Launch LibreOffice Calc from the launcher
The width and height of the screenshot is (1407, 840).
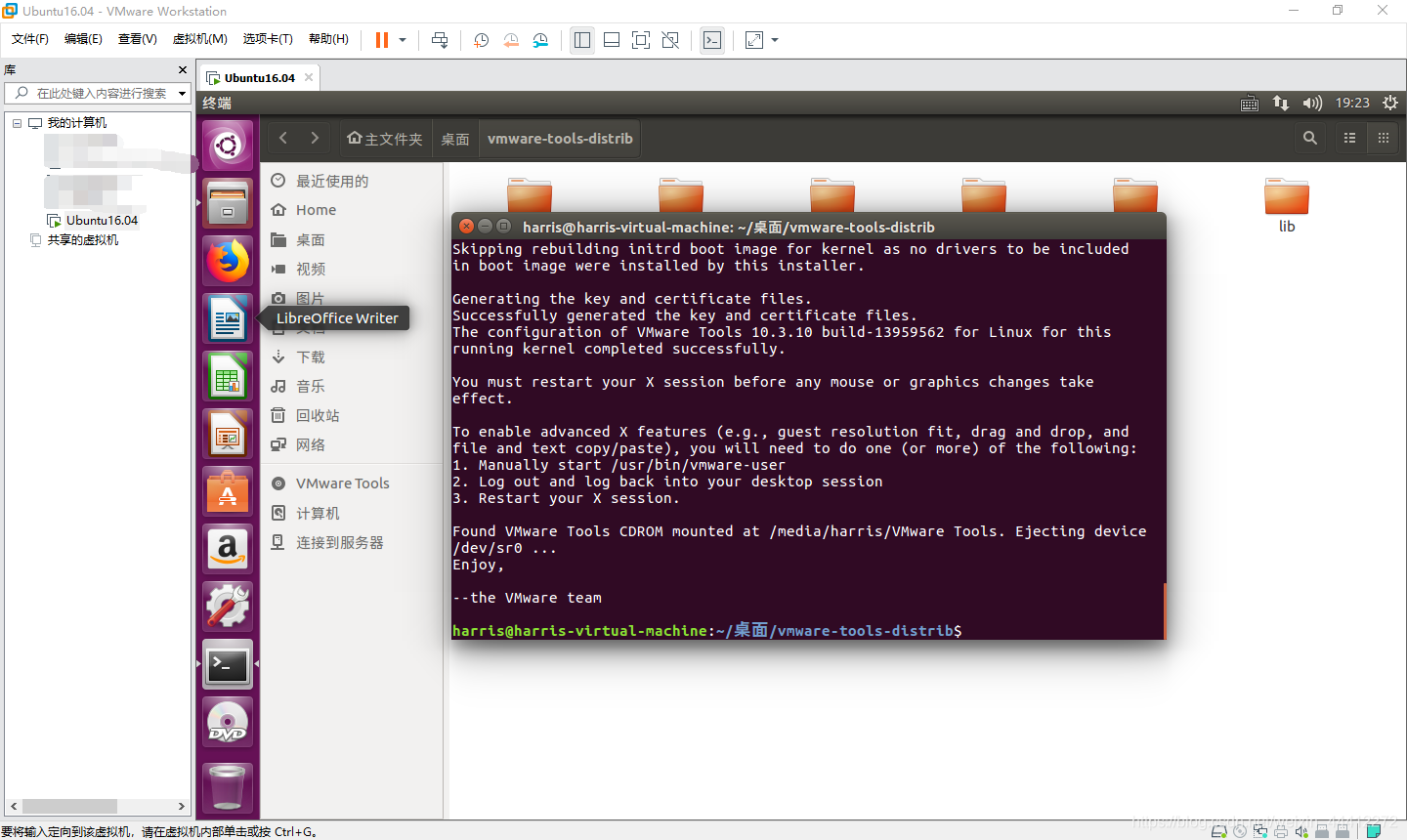228,377
